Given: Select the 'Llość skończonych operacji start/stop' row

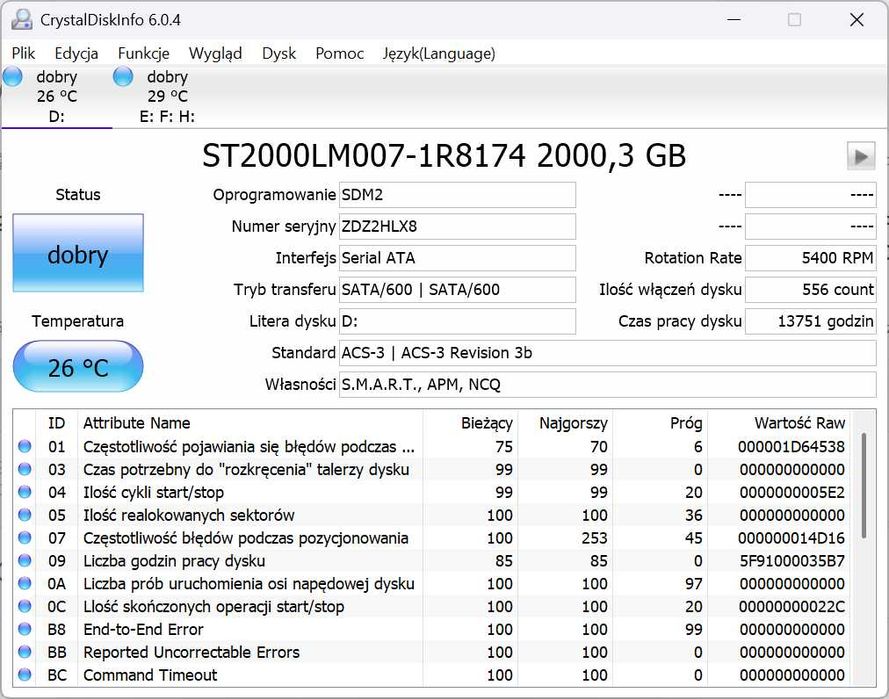Looking at the screenshot, I should tap(431, 607).
